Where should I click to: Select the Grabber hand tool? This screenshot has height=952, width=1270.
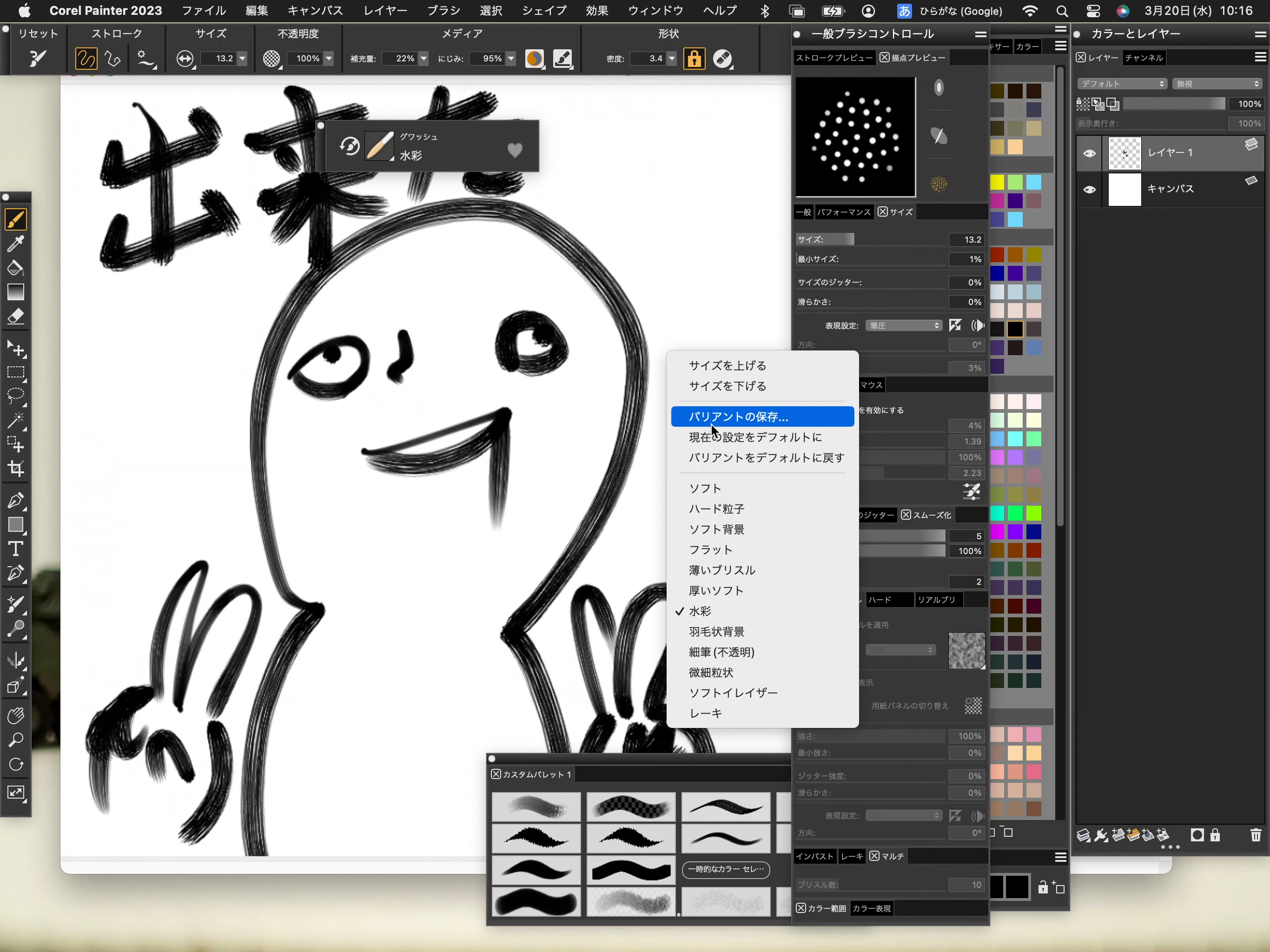[15, 715]
